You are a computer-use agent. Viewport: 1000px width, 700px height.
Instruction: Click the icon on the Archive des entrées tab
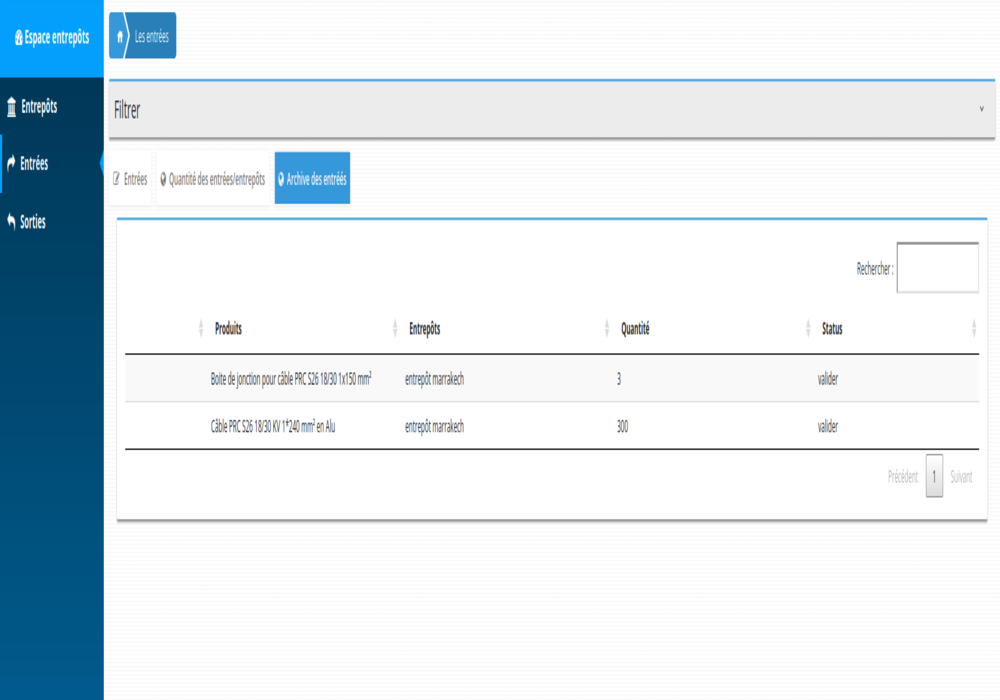[x=281, y=180]
